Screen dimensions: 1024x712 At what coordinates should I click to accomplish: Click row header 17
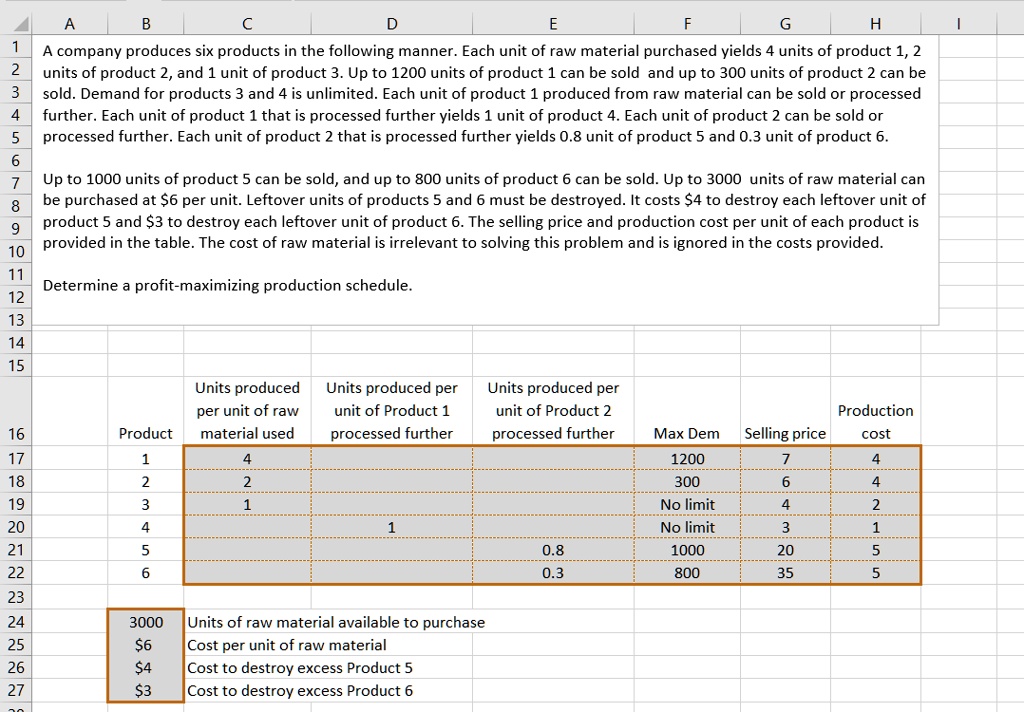15,457
